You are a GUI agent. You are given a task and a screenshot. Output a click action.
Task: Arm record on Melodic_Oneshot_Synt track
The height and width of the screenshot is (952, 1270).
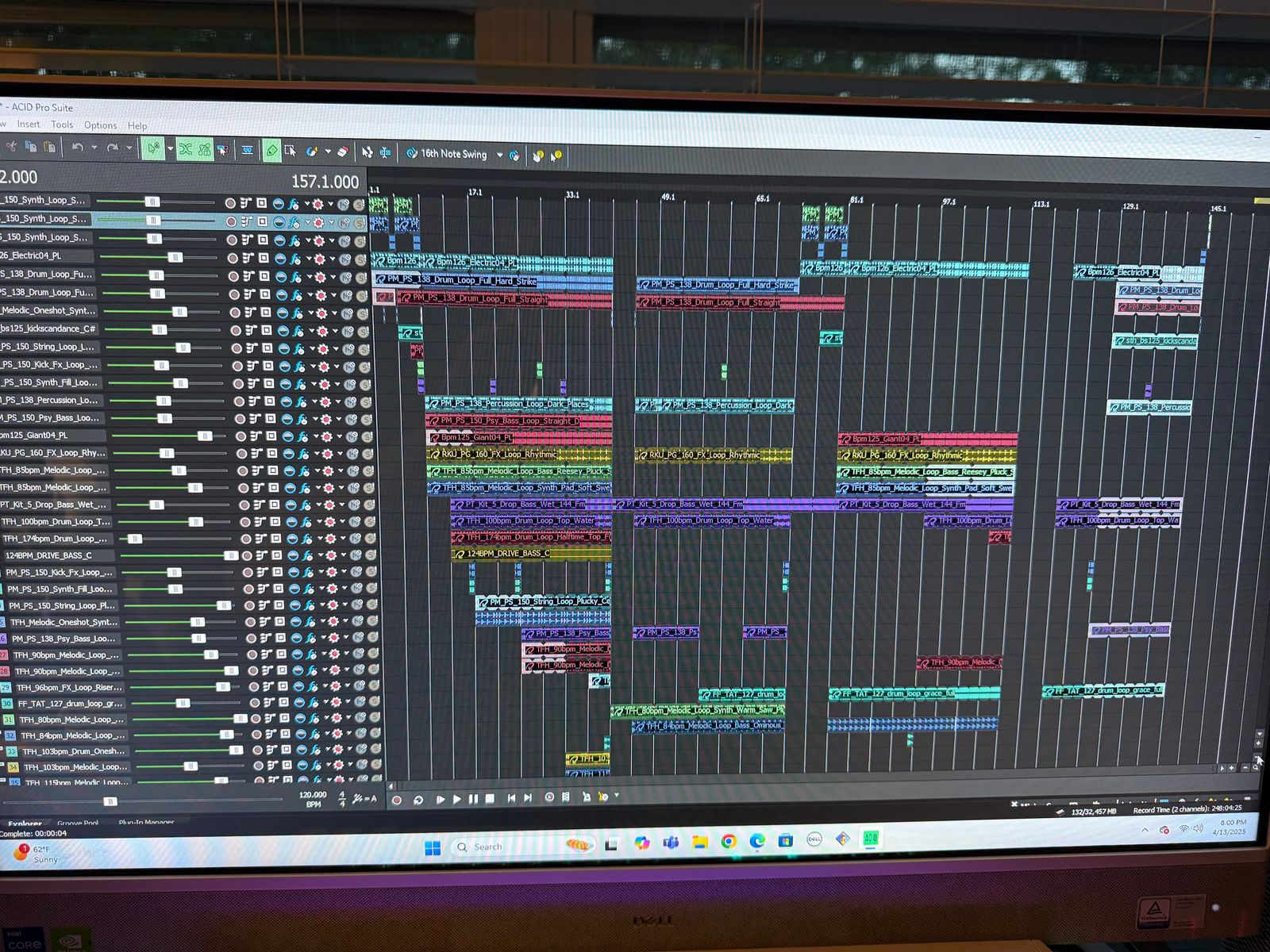point(233,313)
